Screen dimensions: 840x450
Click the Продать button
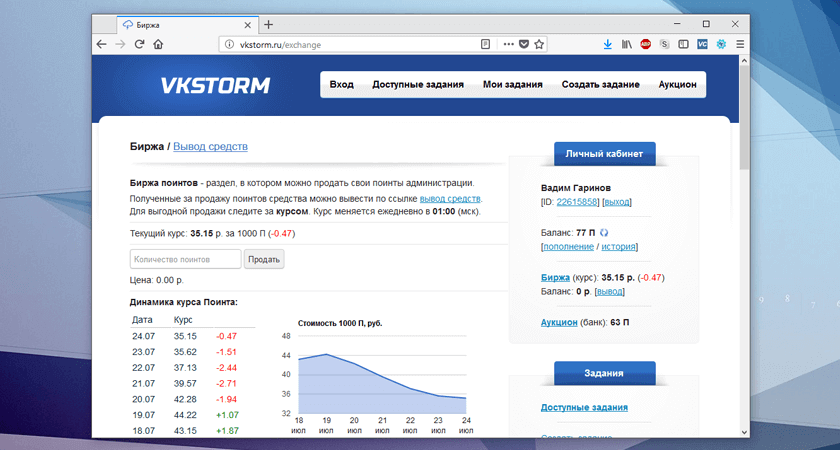264,259
